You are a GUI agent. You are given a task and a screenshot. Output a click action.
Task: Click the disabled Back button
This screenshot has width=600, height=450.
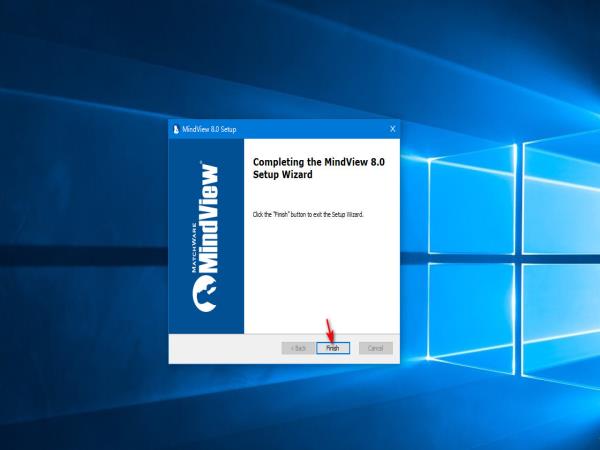[298, 348]
